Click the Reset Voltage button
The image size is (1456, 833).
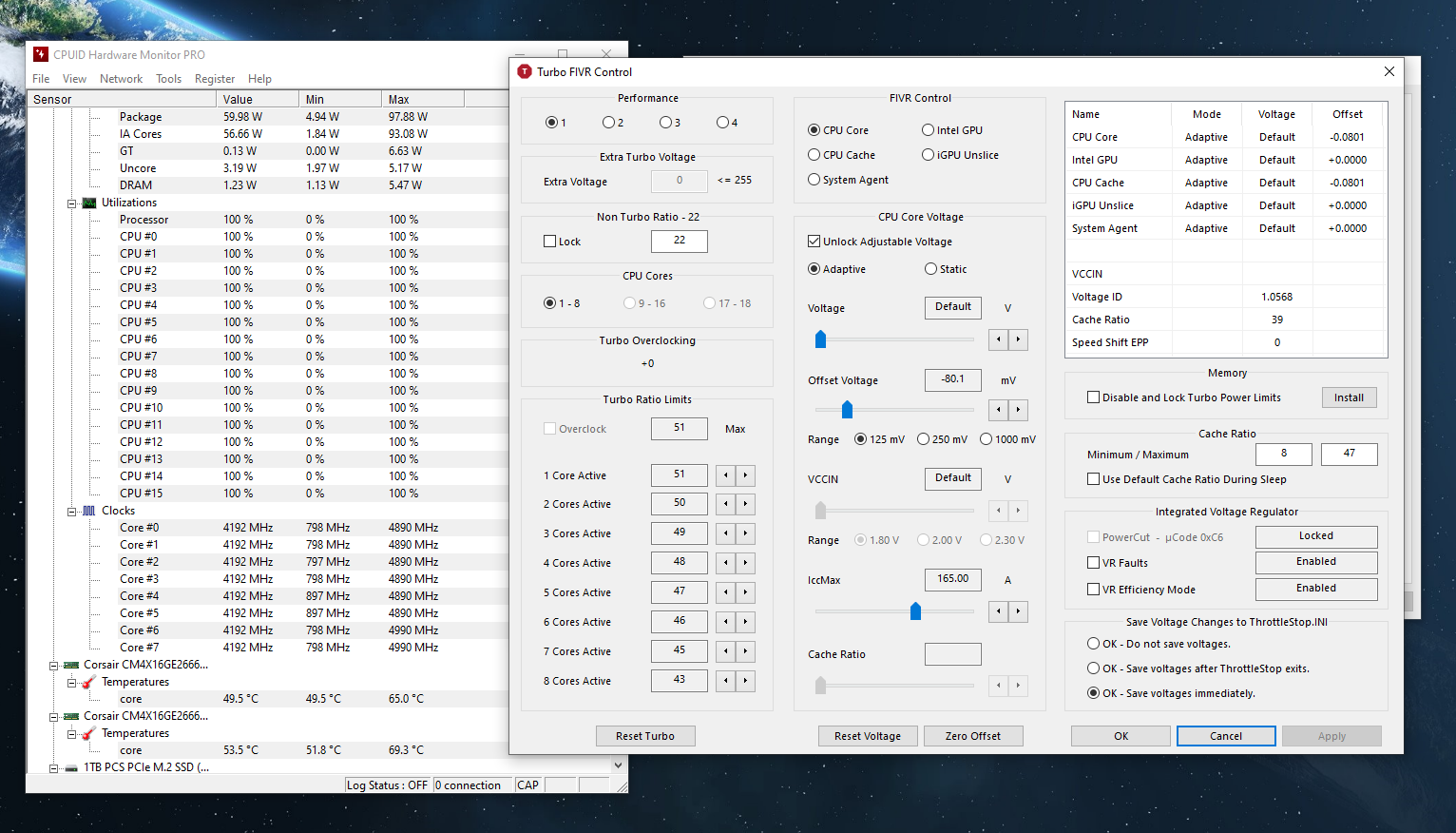tap(868, 736)
